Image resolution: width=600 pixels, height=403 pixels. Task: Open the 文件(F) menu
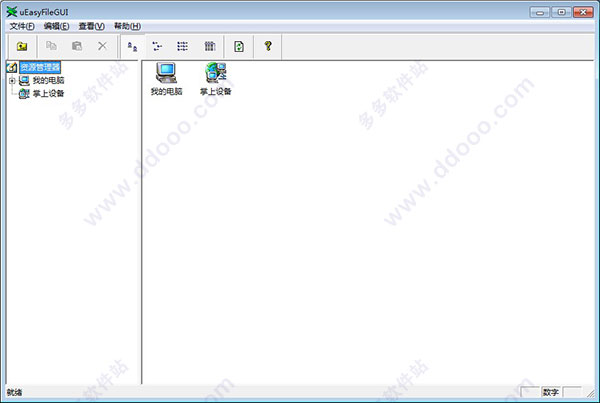[22, 26]
